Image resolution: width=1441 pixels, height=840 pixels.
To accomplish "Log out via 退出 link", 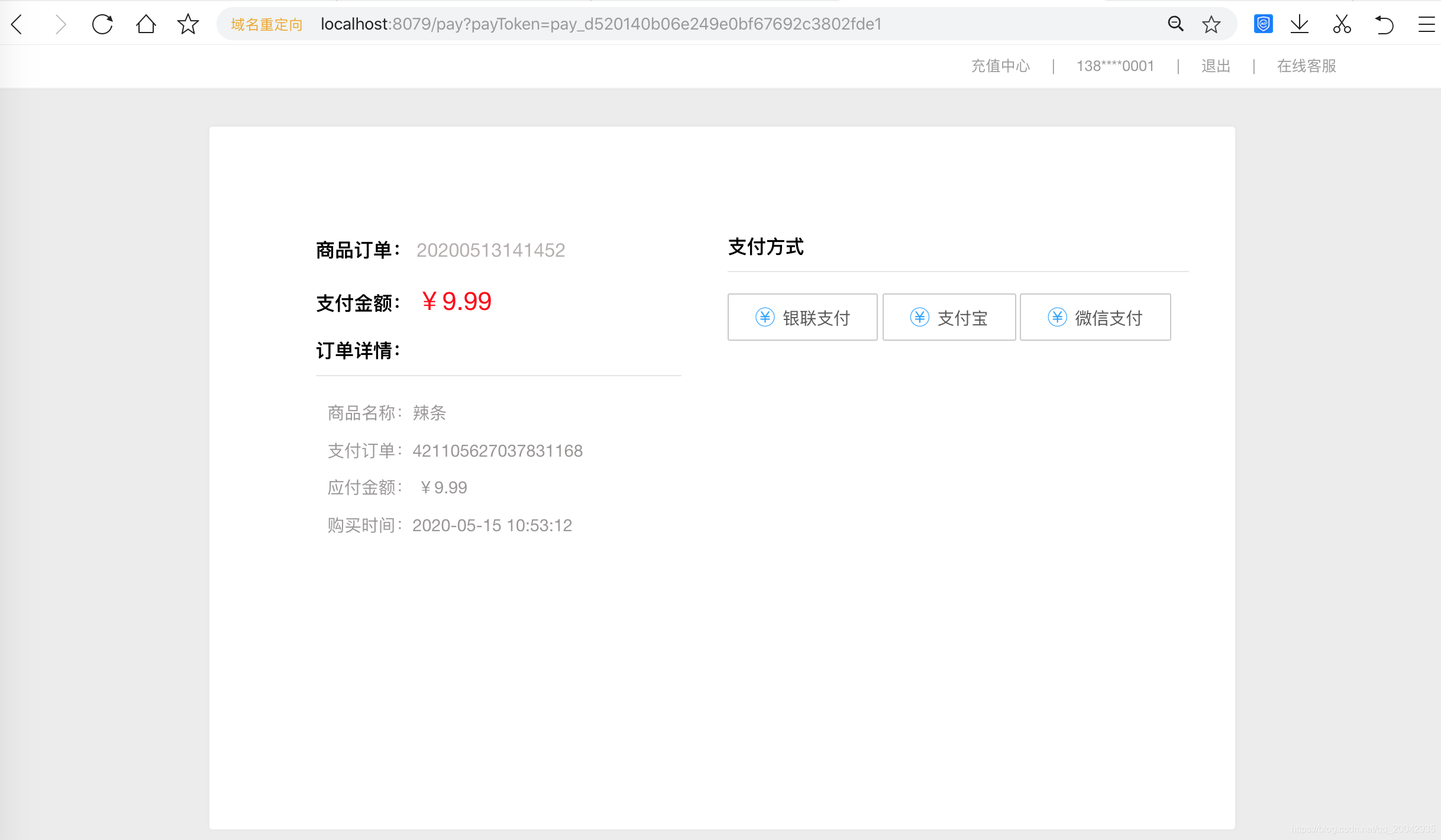I will pyautogui.click(x=1216, y=66).
